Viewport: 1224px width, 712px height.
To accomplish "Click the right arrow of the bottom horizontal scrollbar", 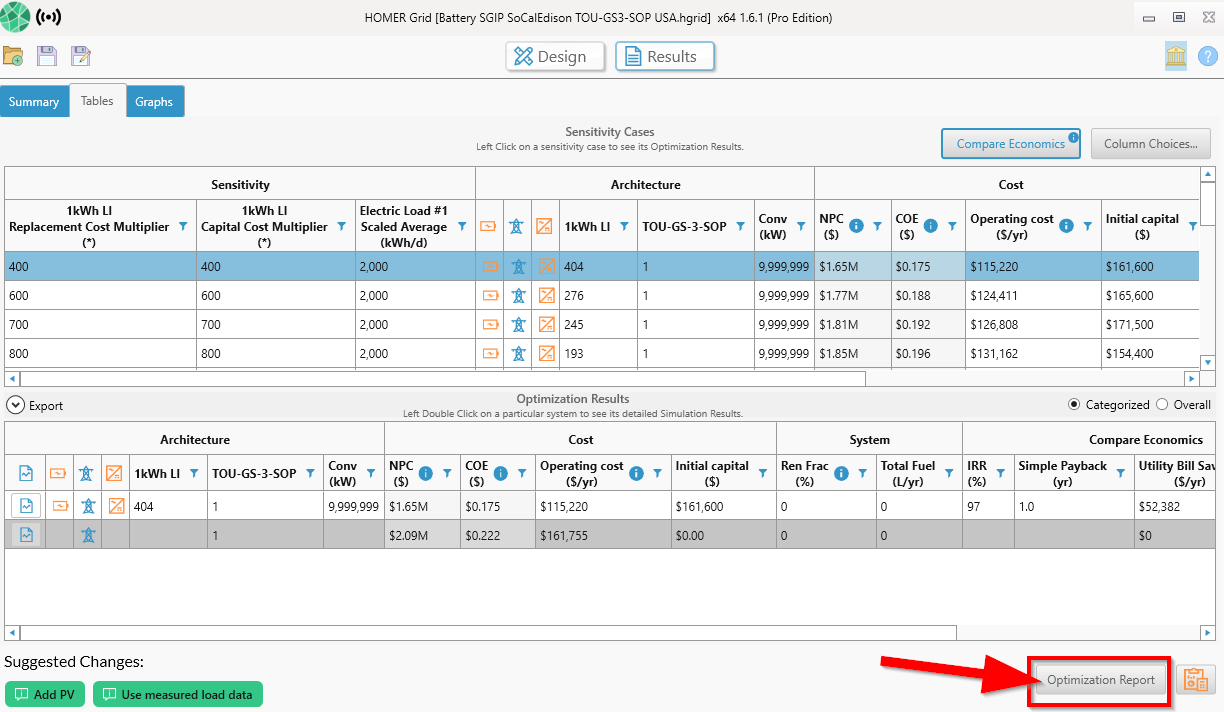I will pos(1205,632).
